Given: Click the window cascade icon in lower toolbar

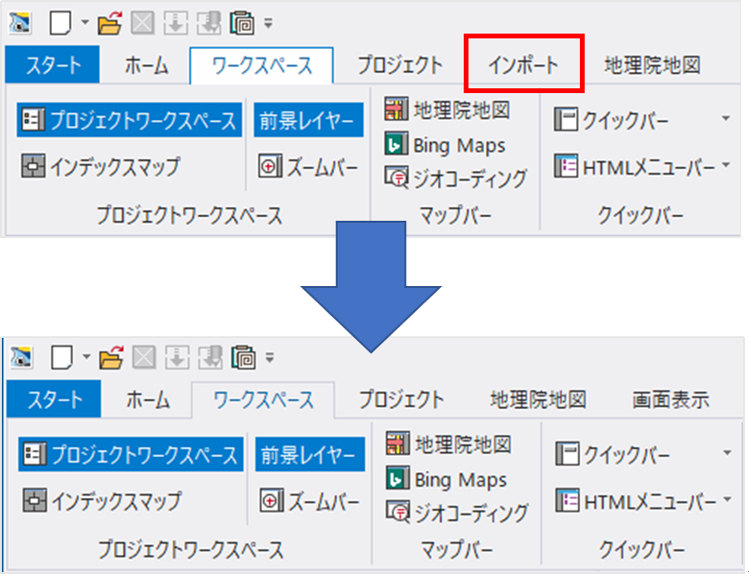Looking at the screenshot, I should 244,357.
